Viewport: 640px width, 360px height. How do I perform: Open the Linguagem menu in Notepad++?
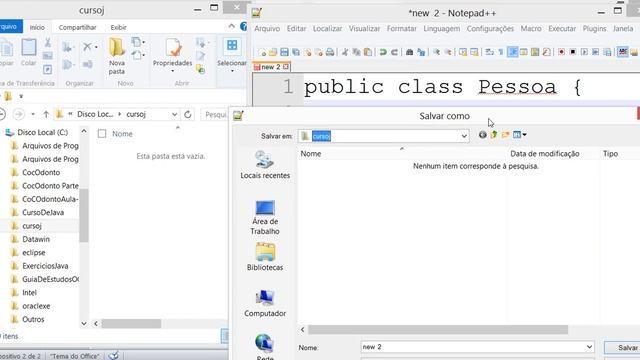tap(442, 29)
